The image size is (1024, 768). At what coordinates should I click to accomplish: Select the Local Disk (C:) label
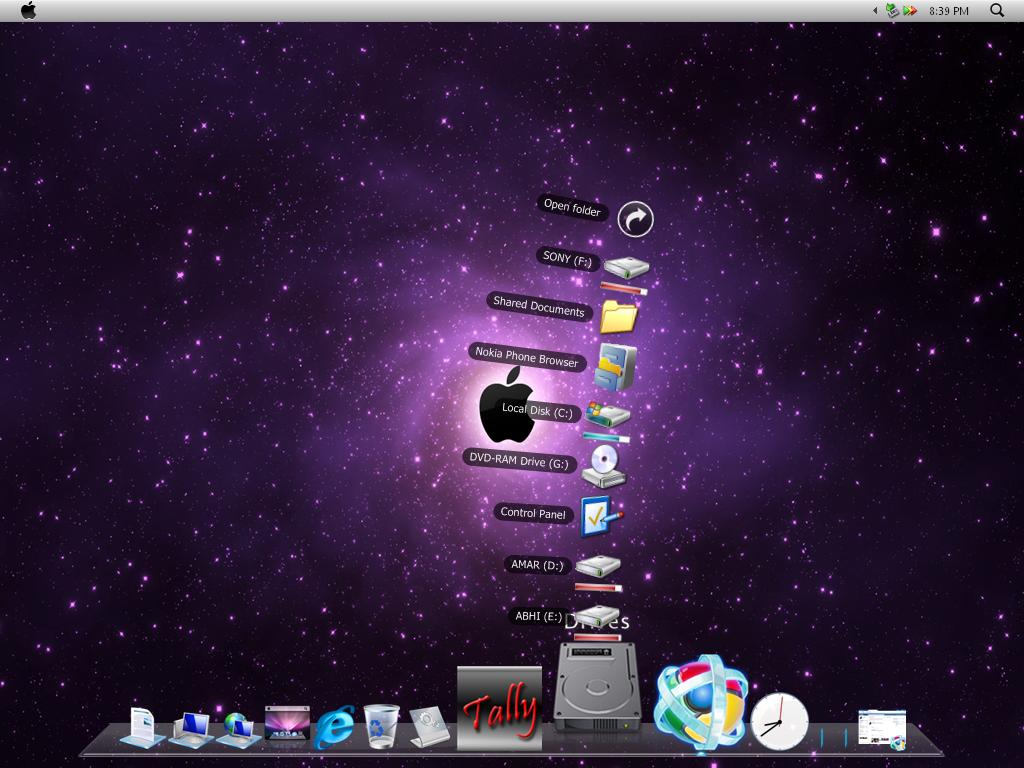click(x=537, y=410)
